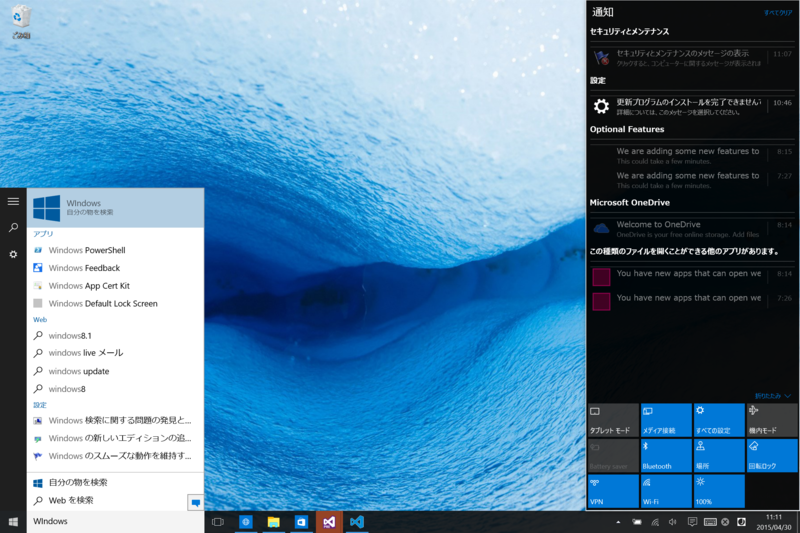The image size is (800, 533).
Task: Open Windows 検索に関する問題 settings result
Action: [x=115, y=420]
